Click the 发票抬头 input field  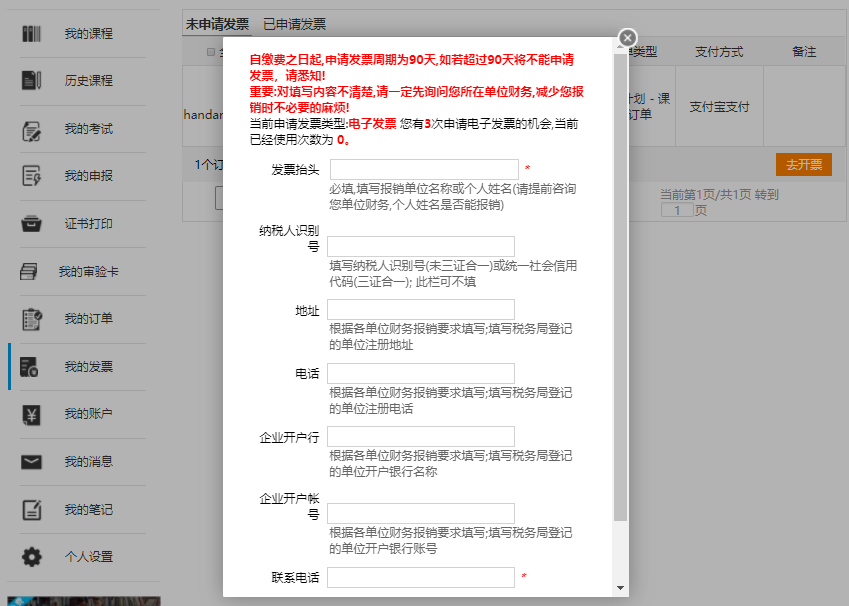coord(424,169)
